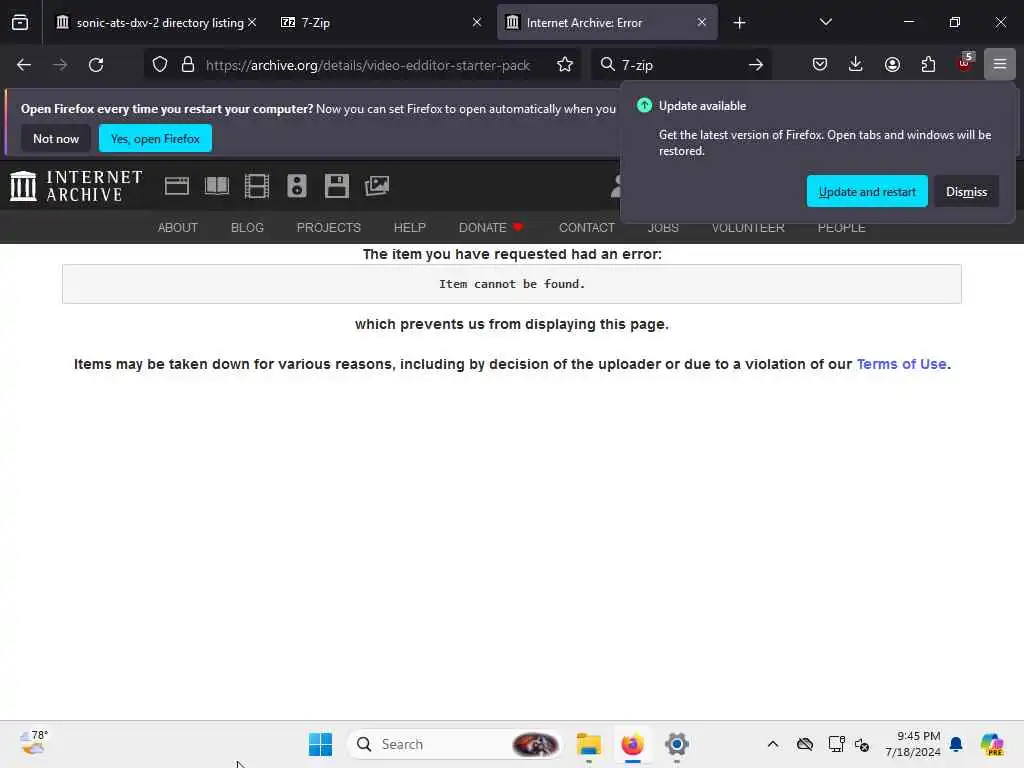The image size is (1024, 768).
Task: Open File Explorer from the taskbar
Action: tap(588, 744)
